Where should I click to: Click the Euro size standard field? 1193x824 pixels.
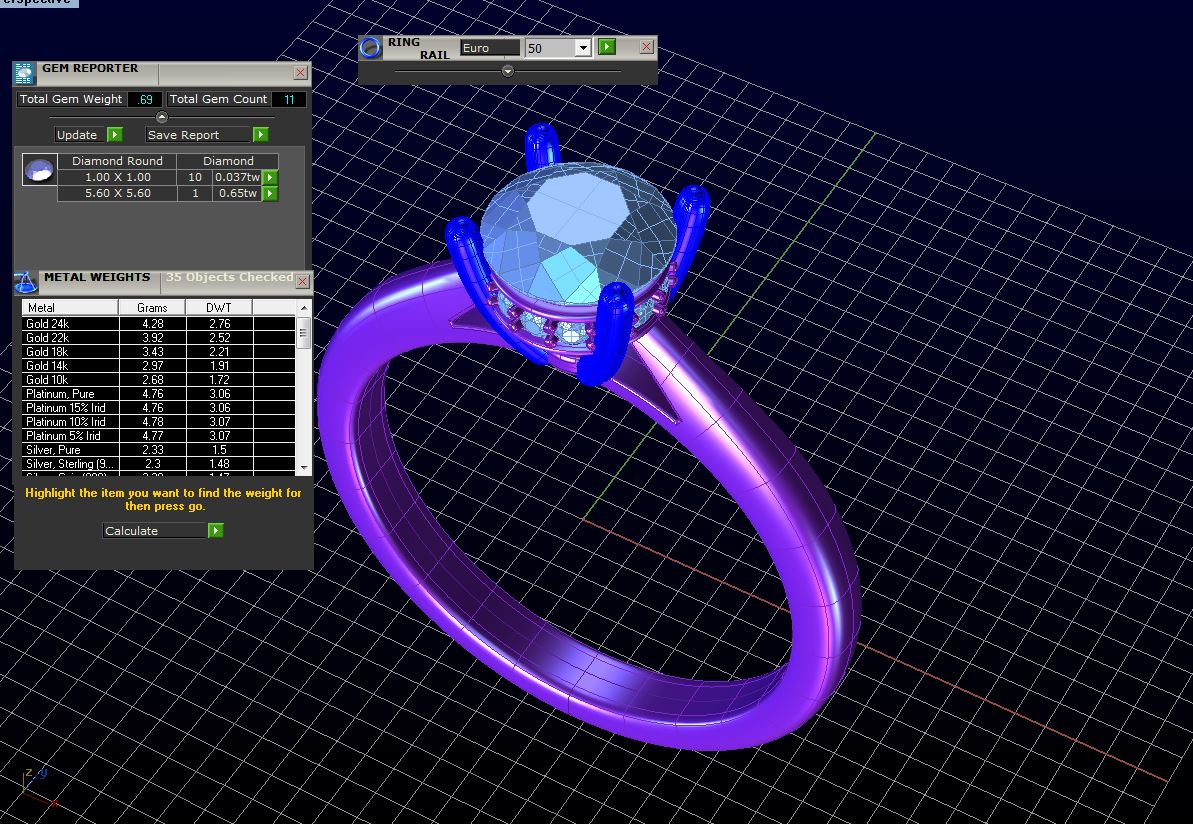tap(490, 48)
